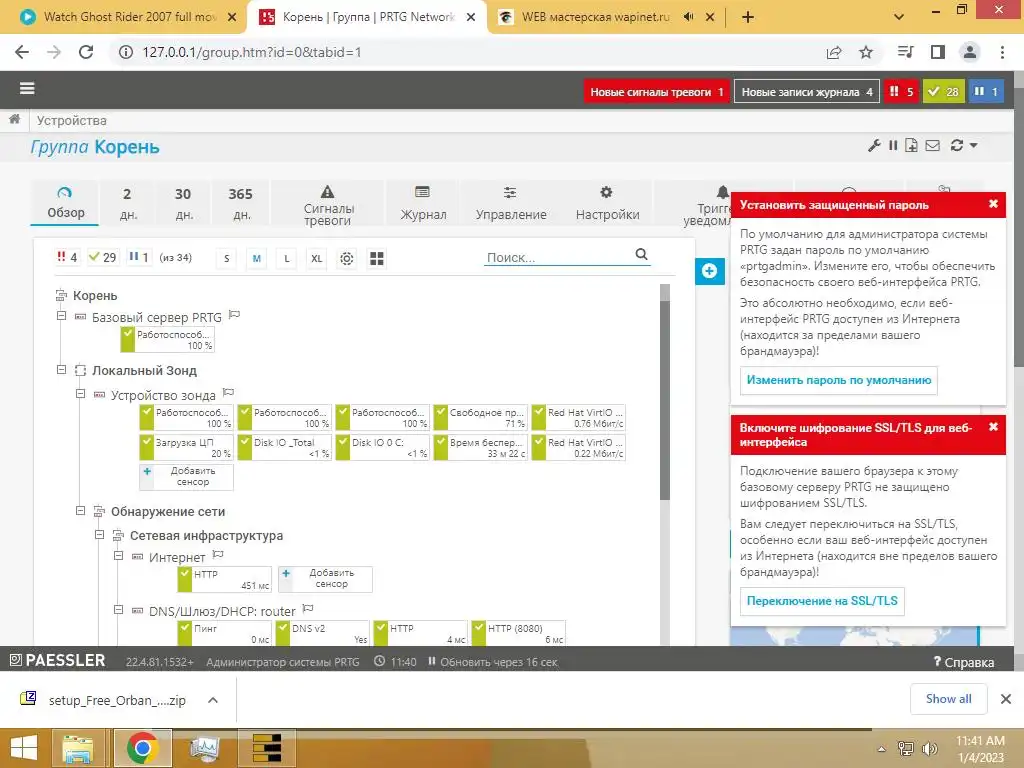Open the 30 дн. tab
The width and height of the screenshot is (1024, 768).
[183, 204]
